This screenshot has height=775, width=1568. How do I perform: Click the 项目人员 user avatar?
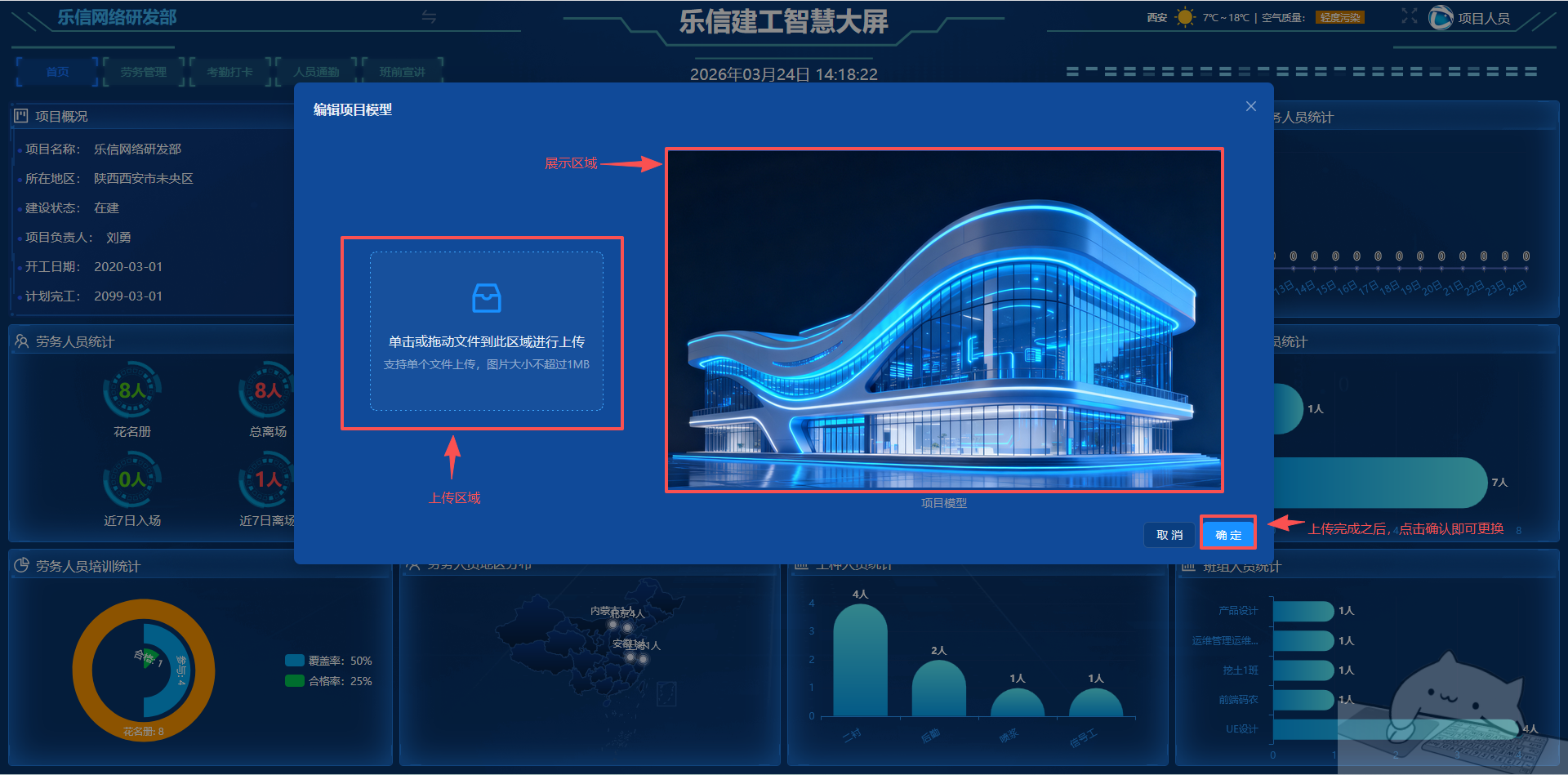pos(1441,18)
